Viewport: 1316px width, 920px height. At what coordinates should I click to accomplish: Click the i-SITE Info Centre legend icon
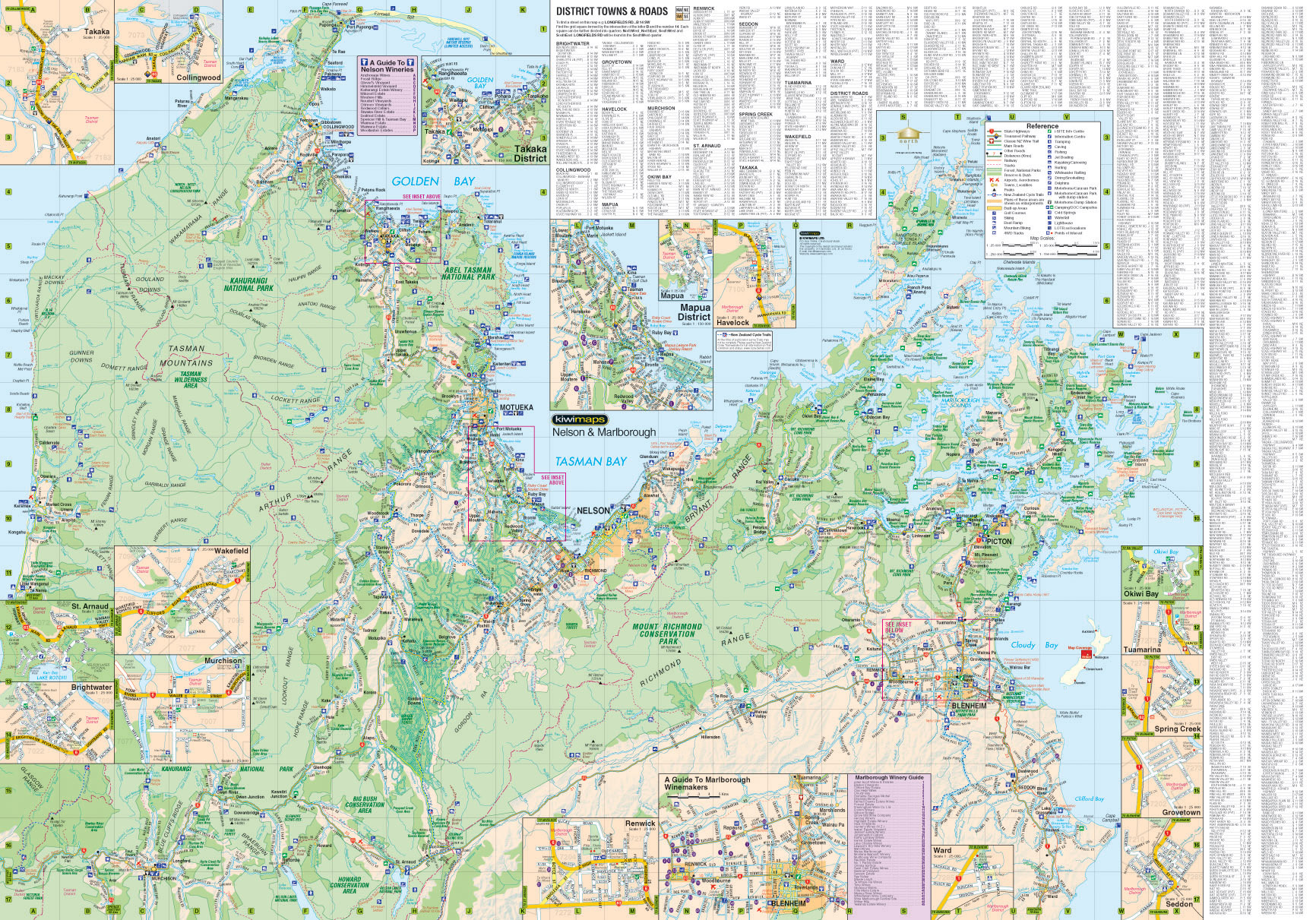click(1049, 131)
